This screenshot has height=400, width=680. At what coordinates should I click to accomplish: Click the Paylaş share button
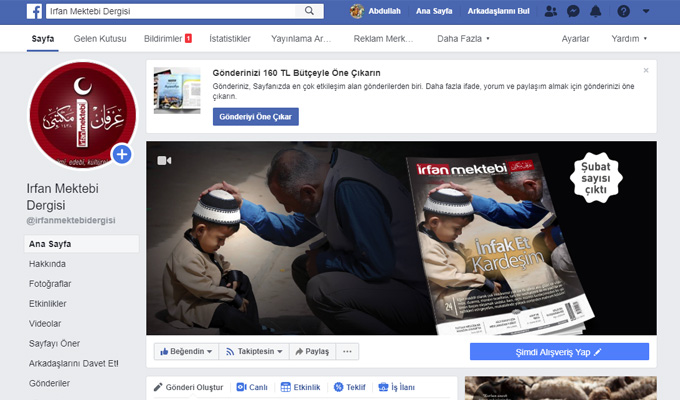(x=312, y=351)
